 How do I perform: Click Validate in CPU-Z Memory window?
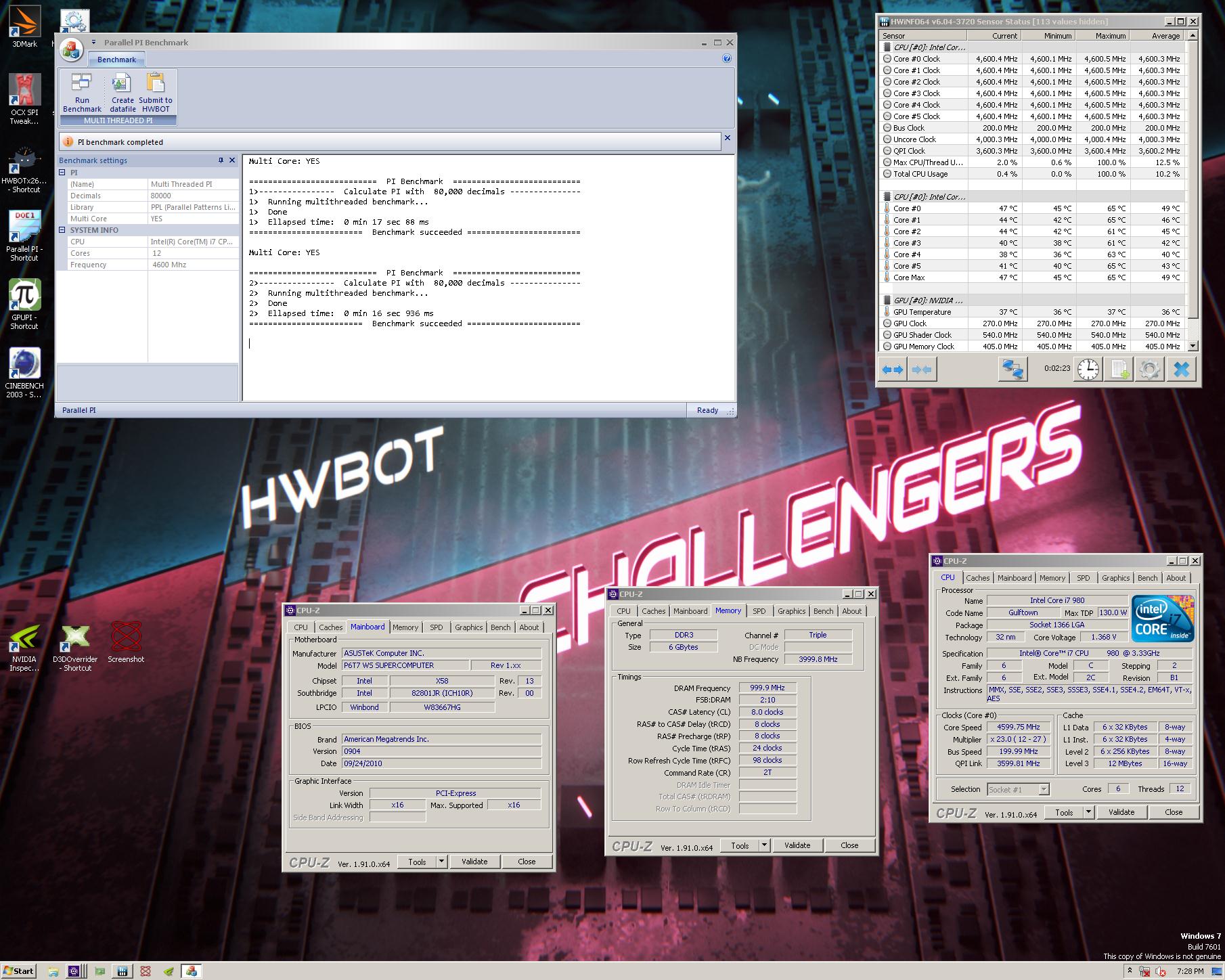(x=797, y=845)
